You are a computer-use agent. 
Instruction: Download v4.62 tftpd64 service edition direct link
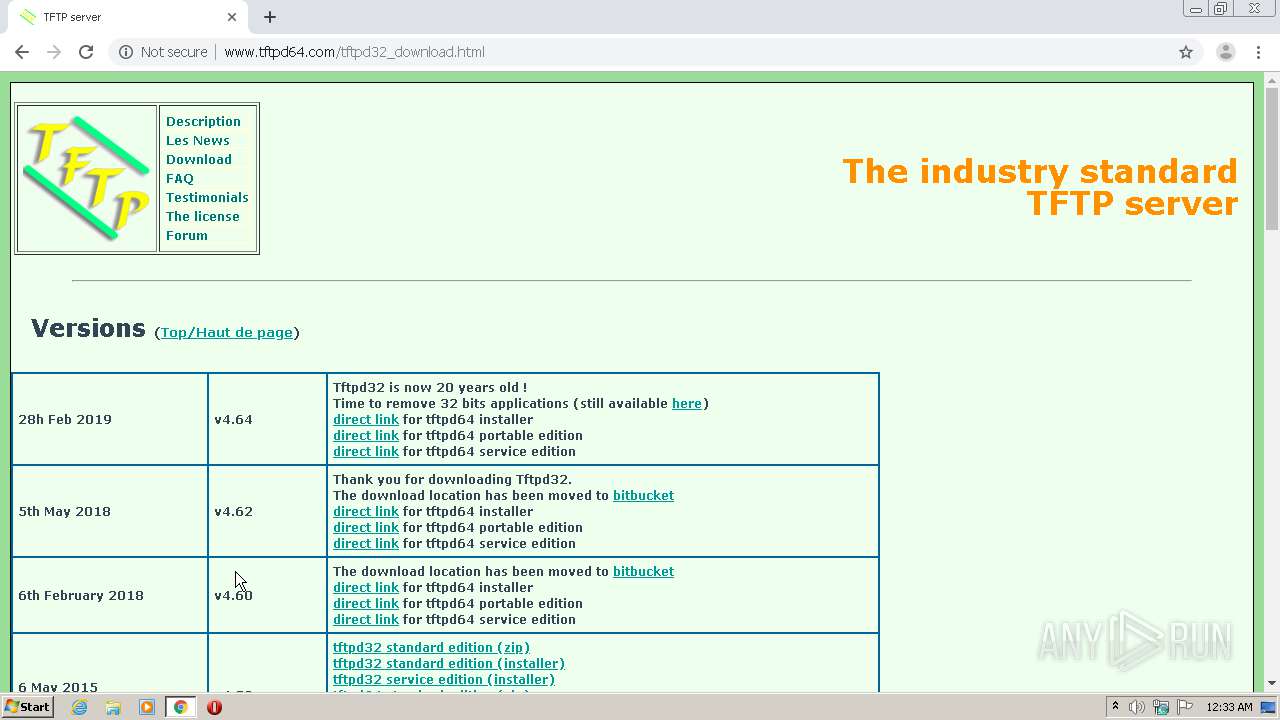click(365, 543)
